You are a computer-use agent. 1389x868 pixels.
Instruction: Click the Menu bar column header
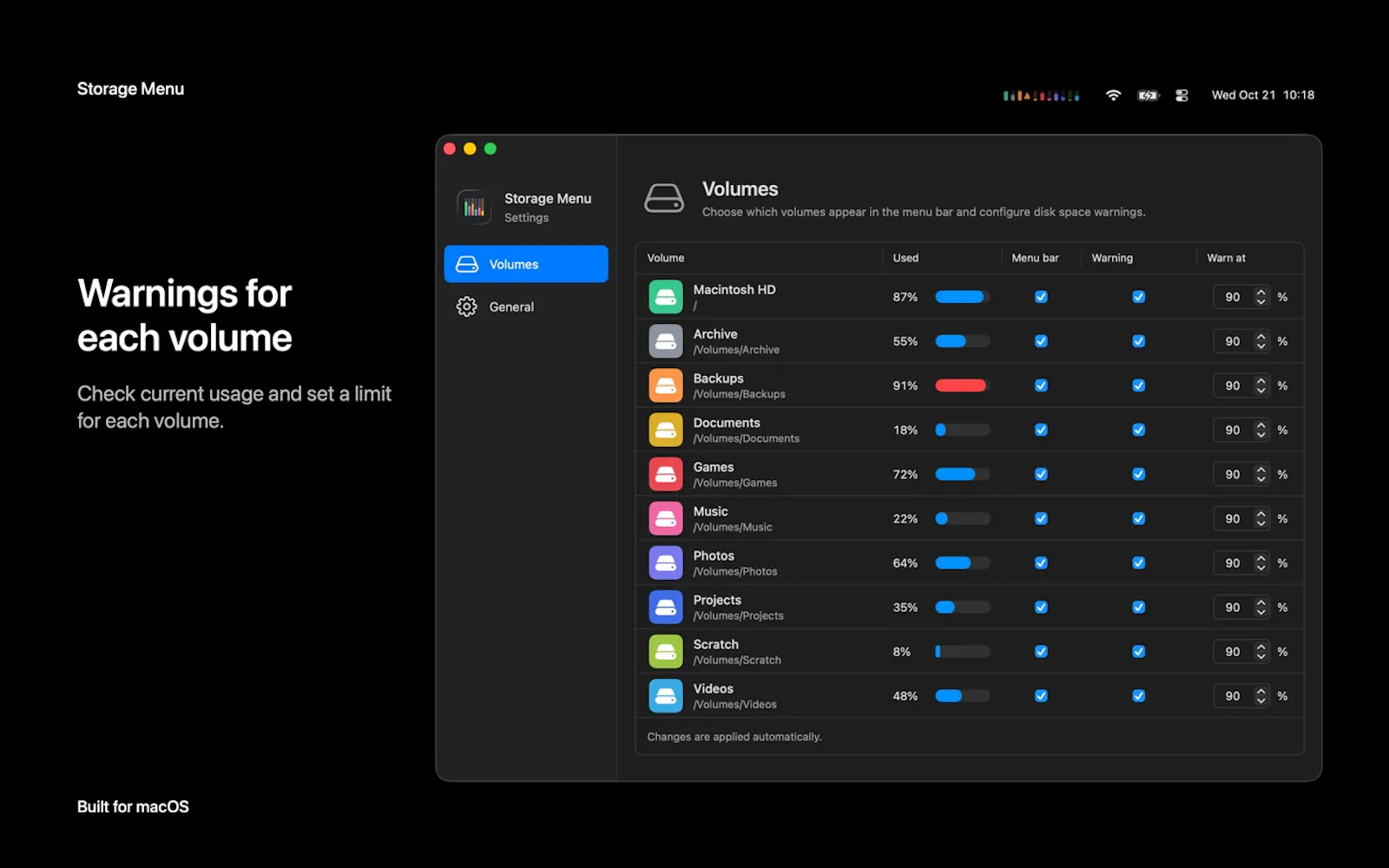tap(1035, 258)
